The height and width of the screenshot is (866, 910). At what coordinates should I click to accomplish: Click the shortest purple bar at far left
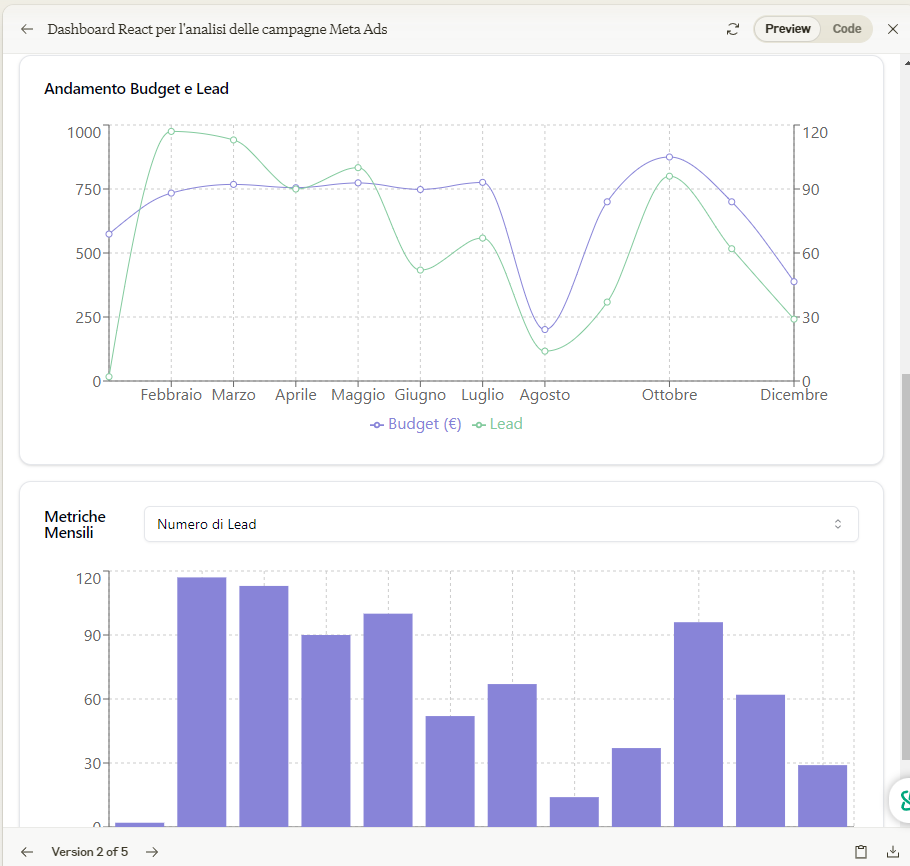[139, 824]
